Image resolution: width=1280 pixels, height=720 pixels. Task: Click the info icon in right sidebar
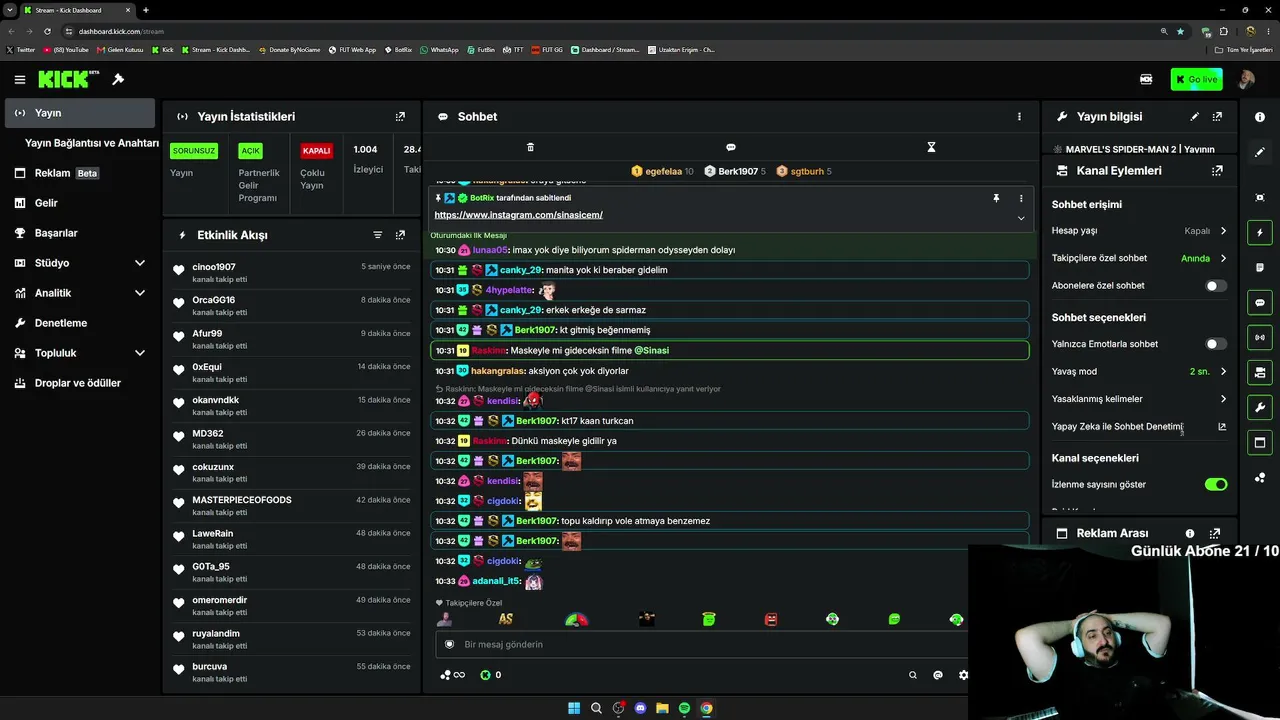(1260, 117)
